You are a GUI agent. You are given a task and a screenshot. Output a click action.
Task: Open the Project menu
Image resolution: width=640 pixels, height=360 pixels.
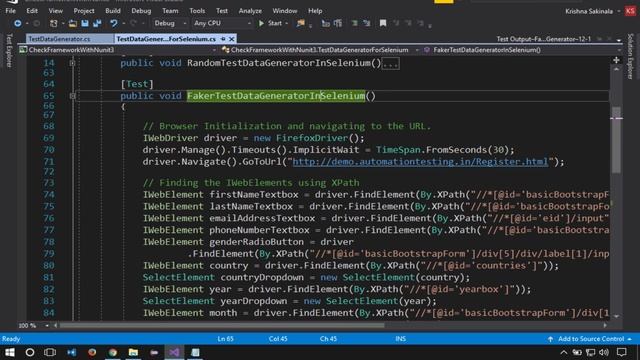(x=84, y=11)
